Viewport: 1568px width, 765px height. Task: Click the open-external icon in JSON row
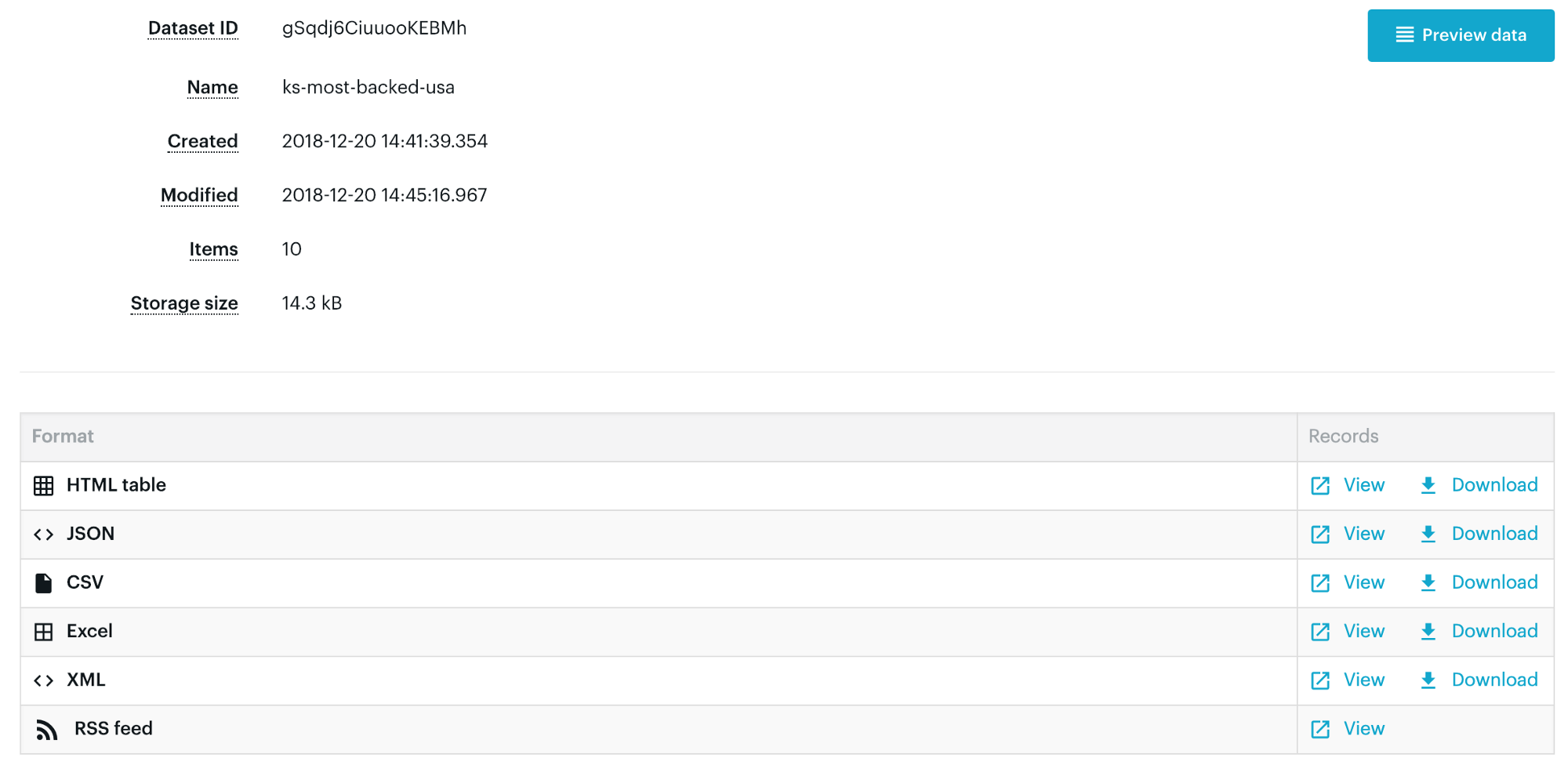click(1320, 535)
